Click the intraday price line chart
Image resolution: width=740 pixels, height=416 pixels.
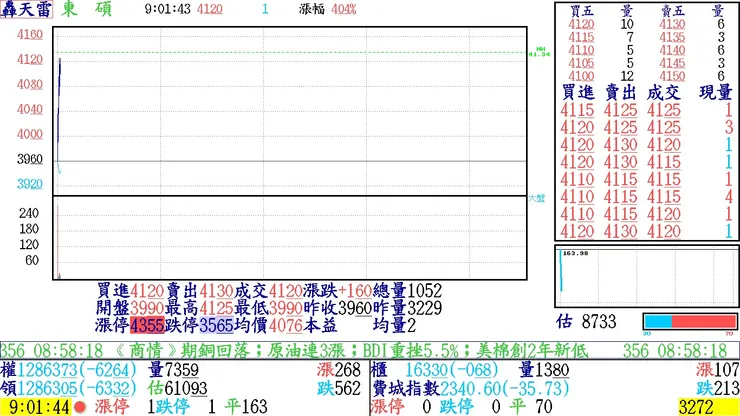(290, 111)
